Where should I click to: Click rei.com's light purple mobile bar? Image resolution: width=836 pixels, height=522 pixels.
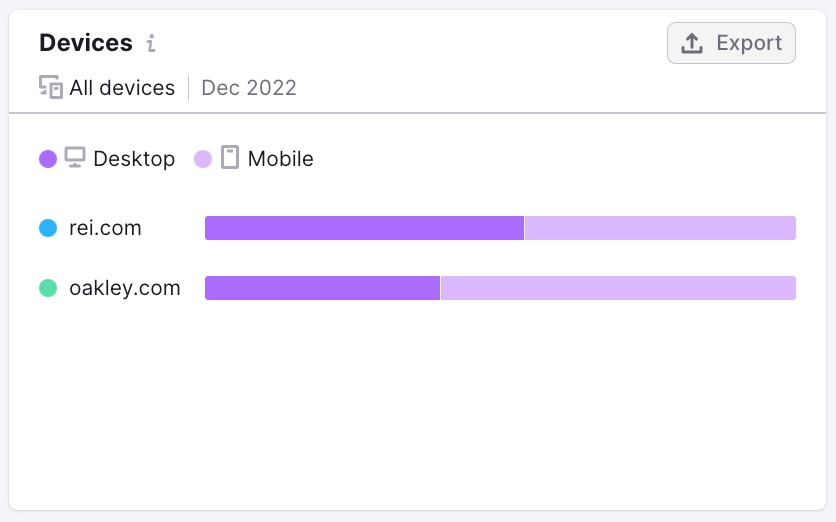660,228
